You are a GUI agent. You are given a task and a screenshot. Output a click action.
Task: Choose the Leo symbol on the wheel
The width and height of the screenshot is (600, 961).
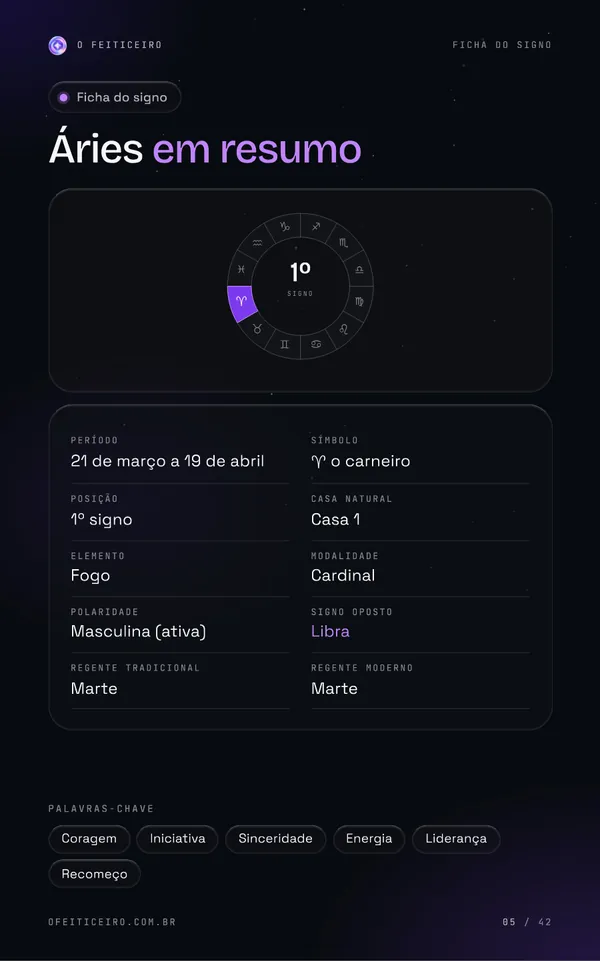point(343,329)
